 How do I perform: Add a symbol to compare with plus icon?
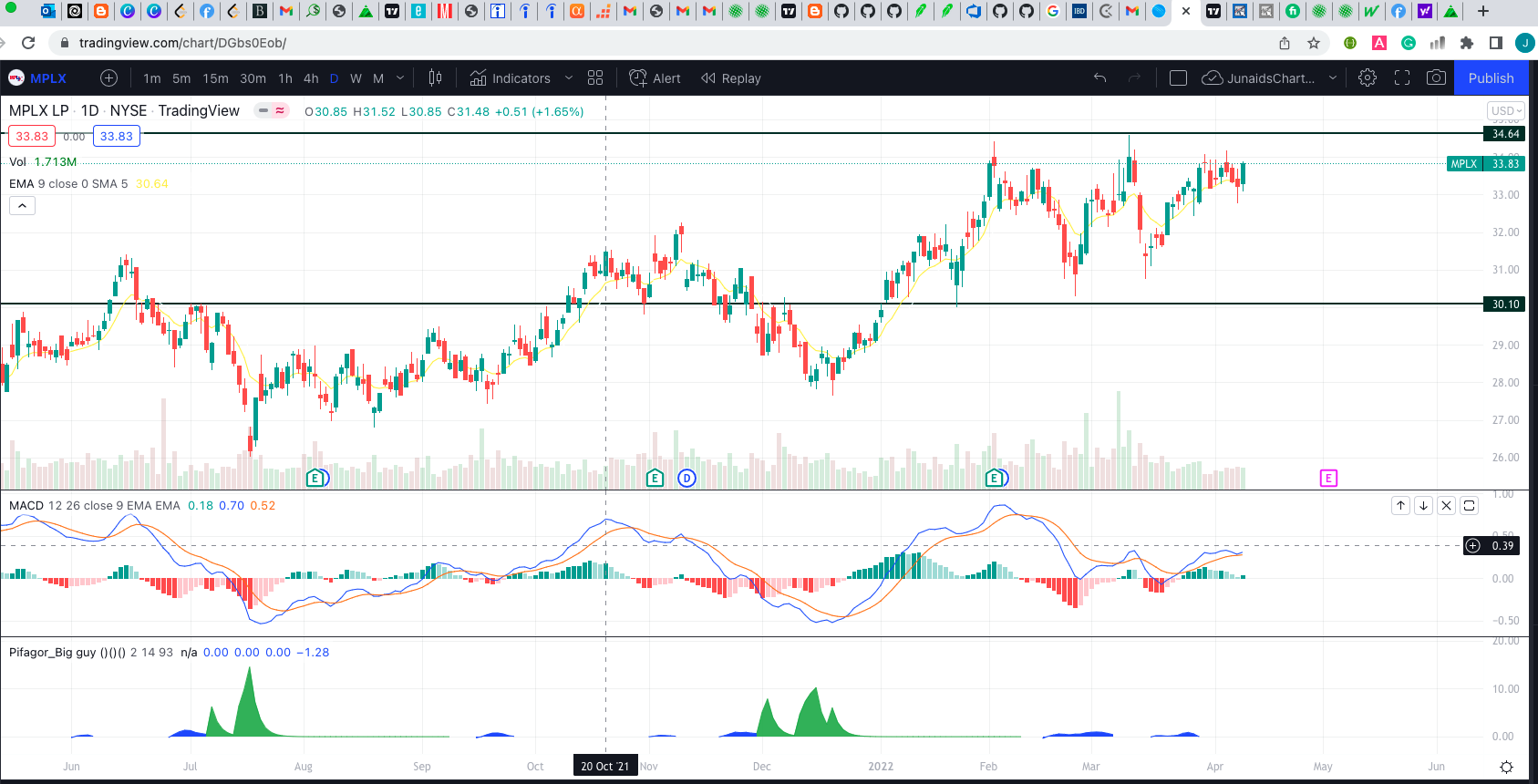tap(108, 78)
